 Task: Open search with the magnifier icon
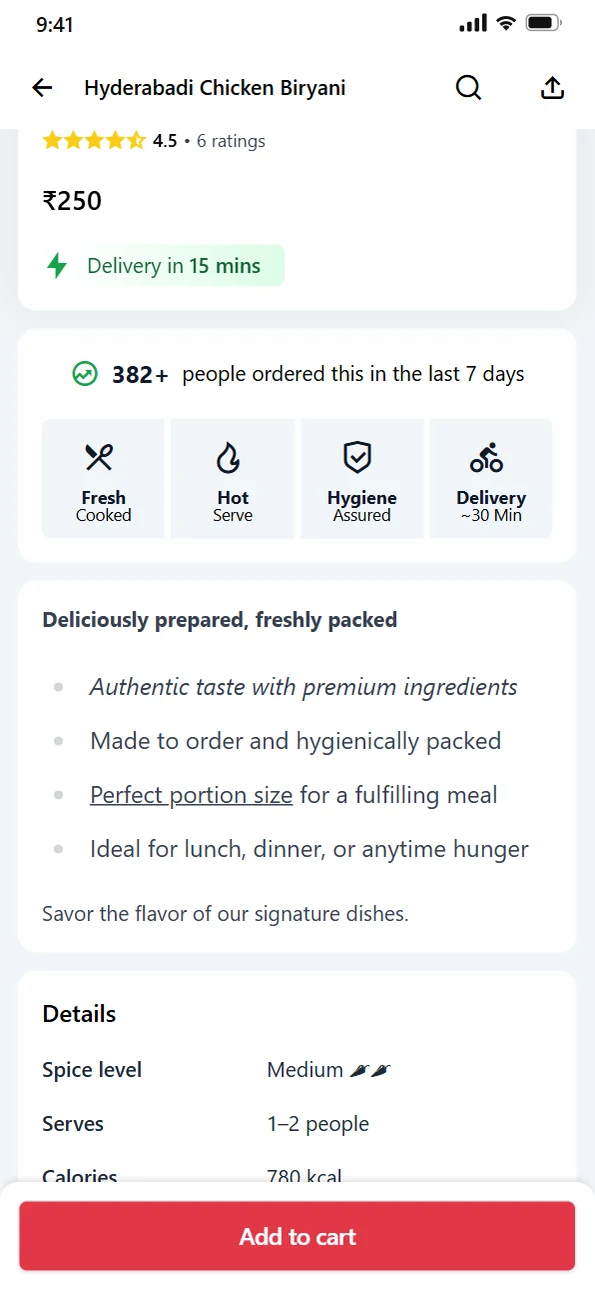[x=469, y=88]
